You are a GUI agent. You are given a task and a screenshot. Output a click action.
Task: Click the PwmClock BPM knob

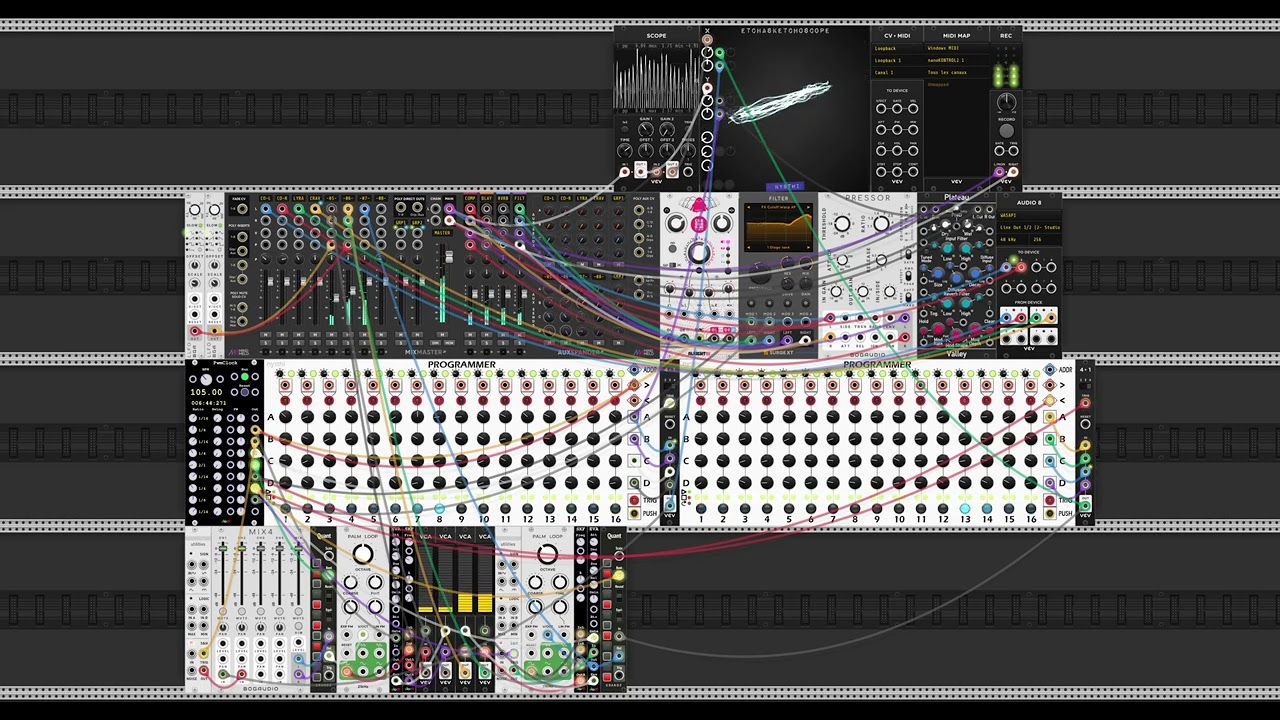pyautogui.click(x=206, y=380)
